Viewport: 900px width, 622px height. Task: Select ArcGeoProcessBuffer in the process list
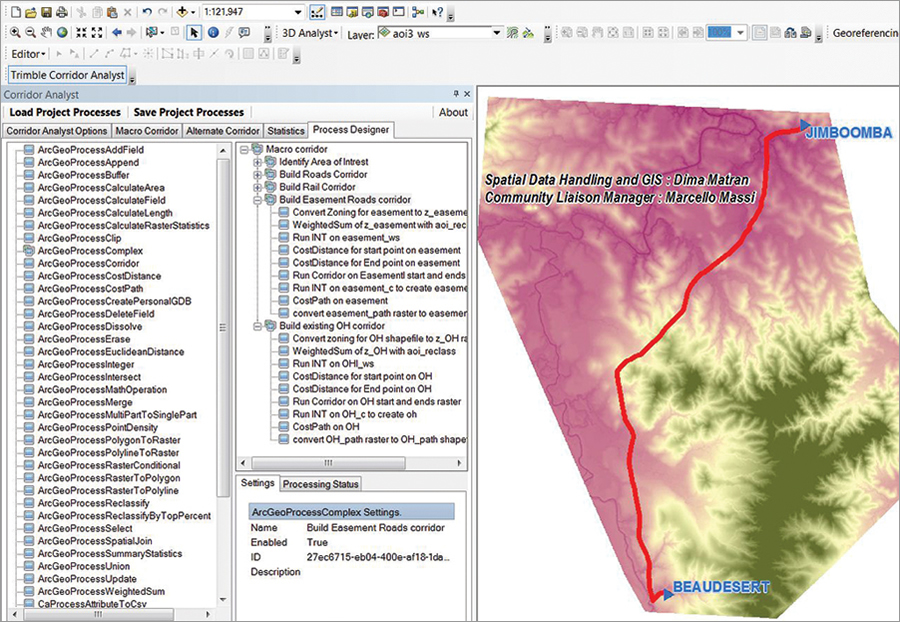click(x=85, y=173)
